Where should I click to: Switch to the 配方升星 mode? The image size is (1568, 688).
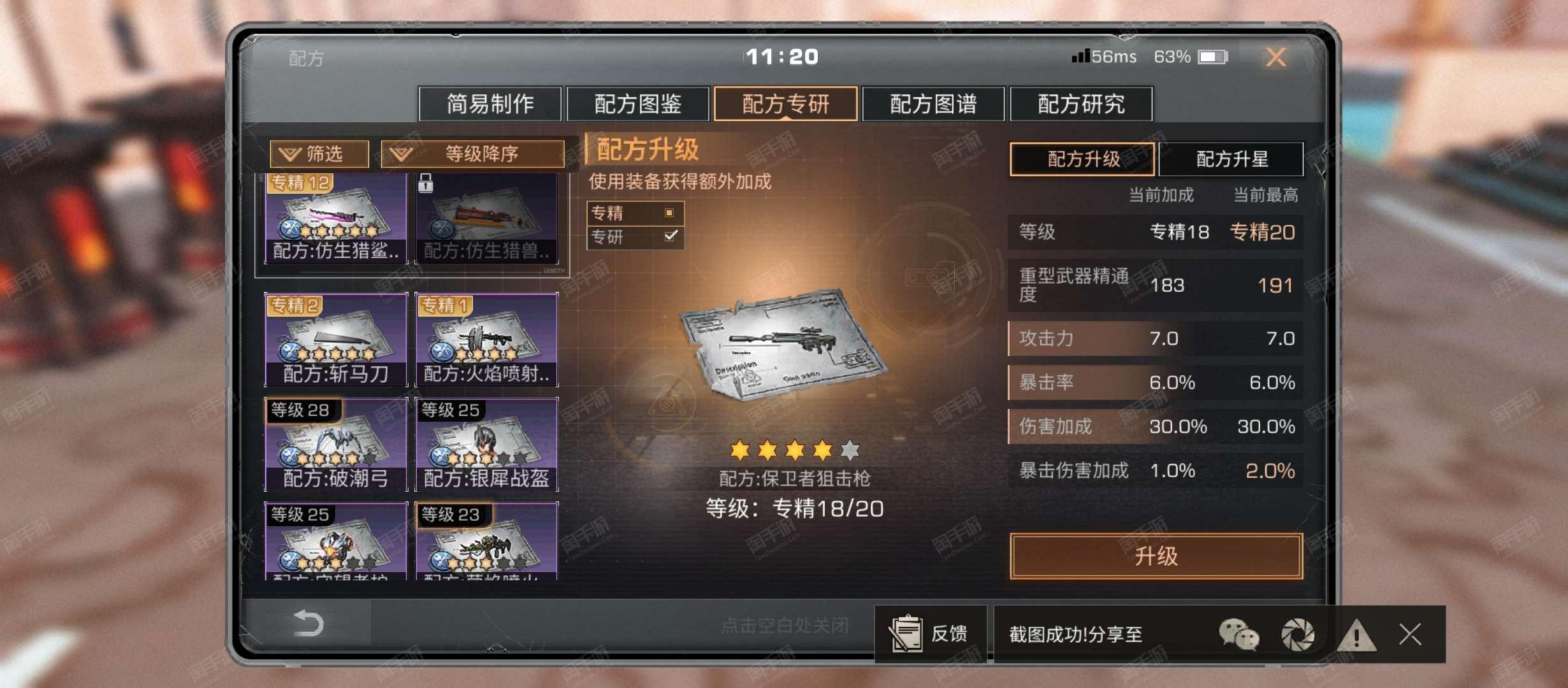tap(1231, 159)
